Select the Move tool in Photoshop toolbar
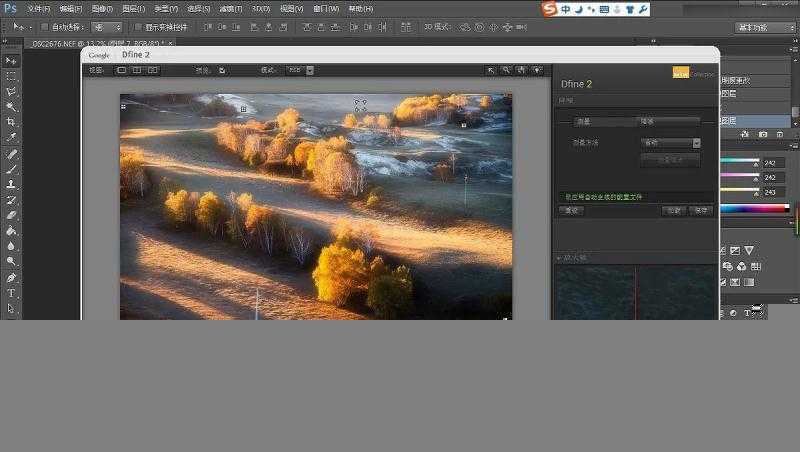This screenshot has height=452, width=800. coord(11,61)
